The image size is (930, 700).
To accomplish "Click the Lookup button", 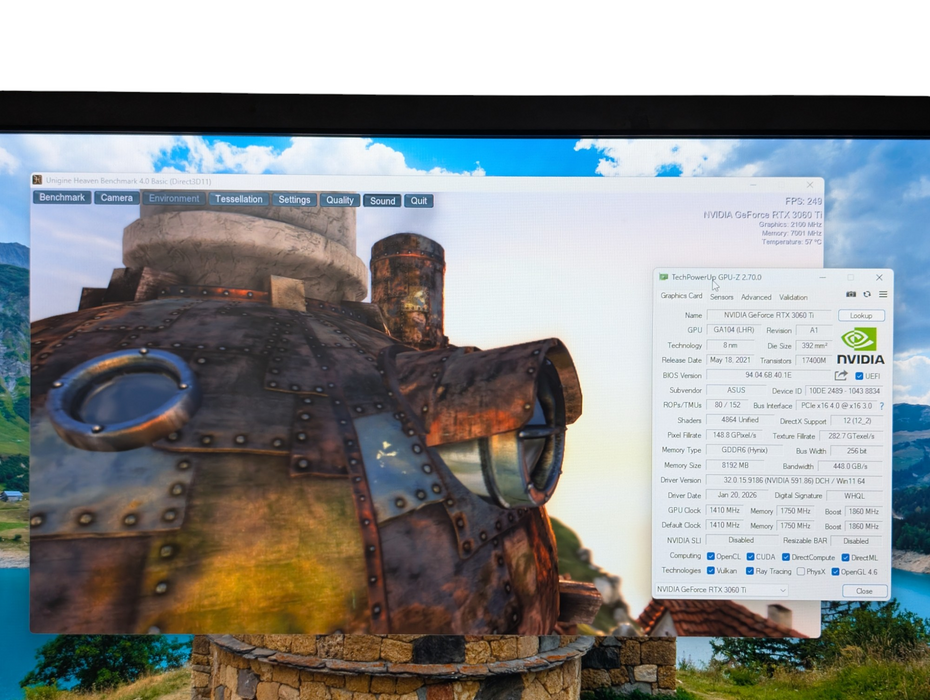I will [x=861, y=316].
